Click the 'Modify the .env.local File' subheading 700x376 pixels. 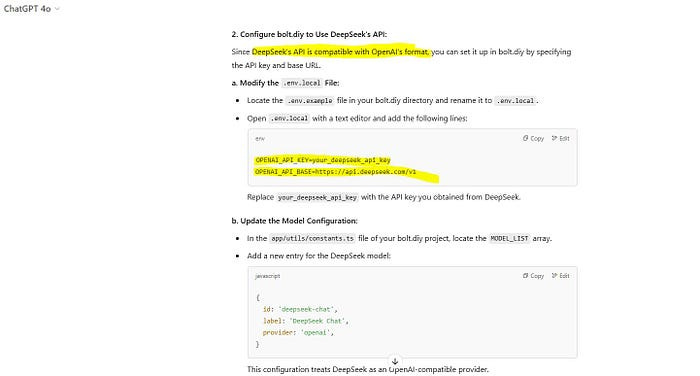pyautogui.click(x=285, y=83)
